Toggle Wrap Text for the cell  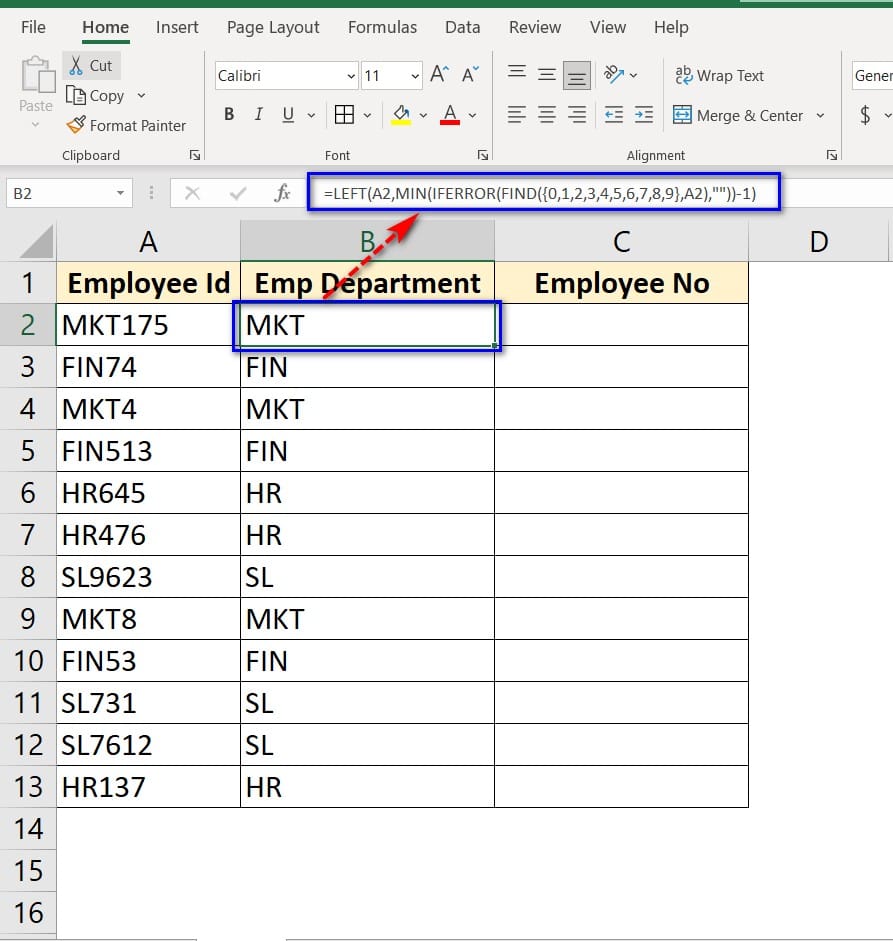(719, 76)
